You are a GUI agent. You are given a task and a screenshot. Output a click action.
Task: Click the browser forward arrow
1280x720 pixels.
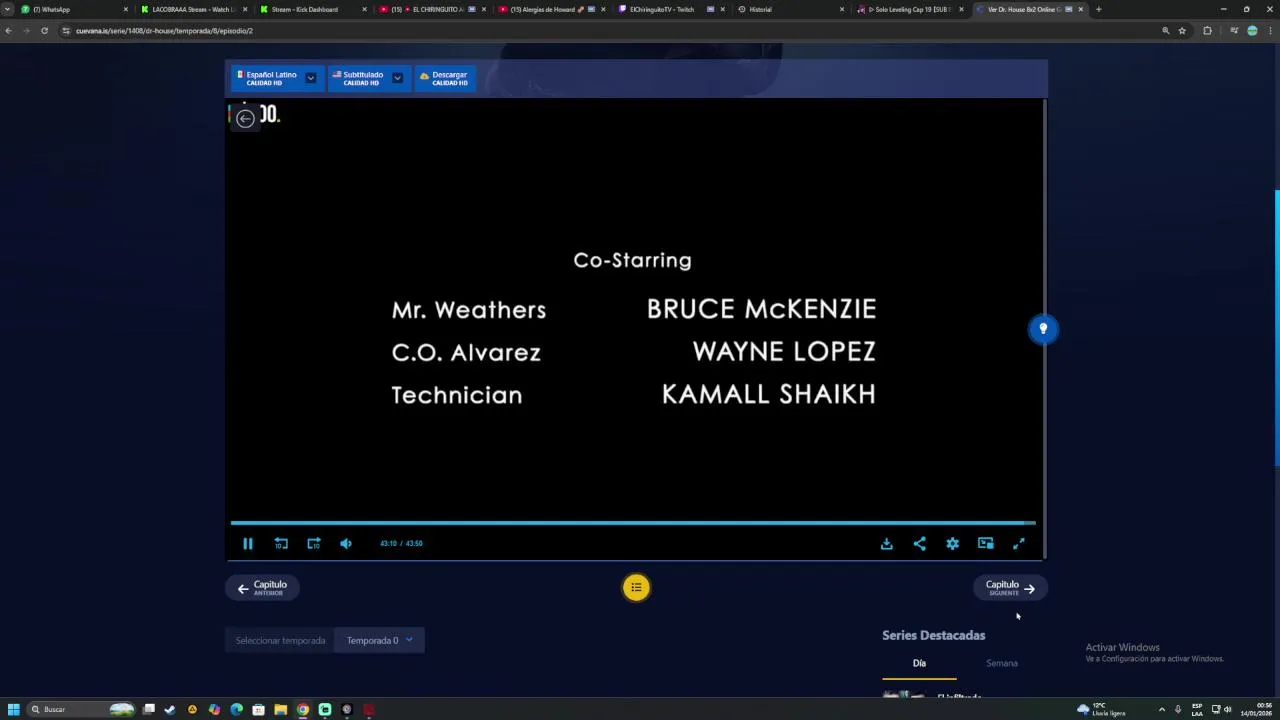[26, 30]
